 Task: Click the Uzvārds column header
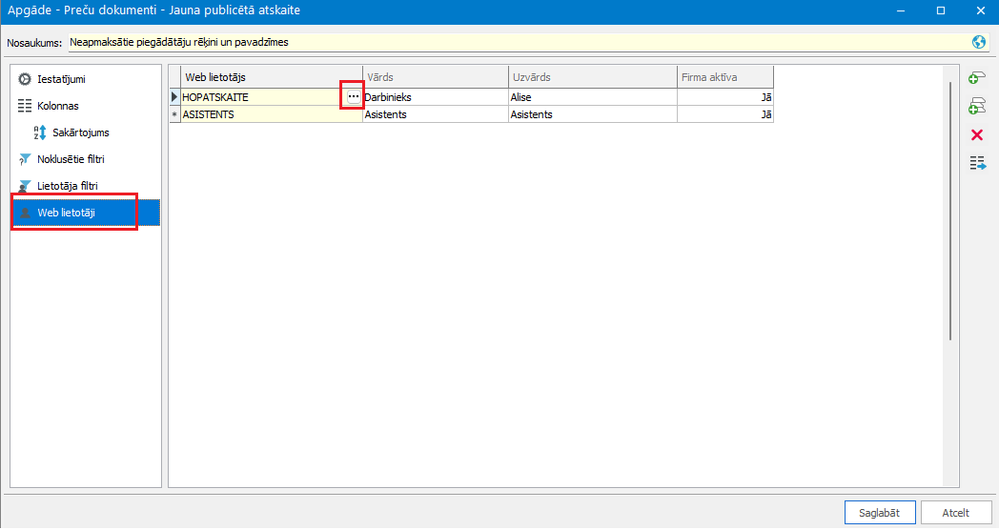593,77
